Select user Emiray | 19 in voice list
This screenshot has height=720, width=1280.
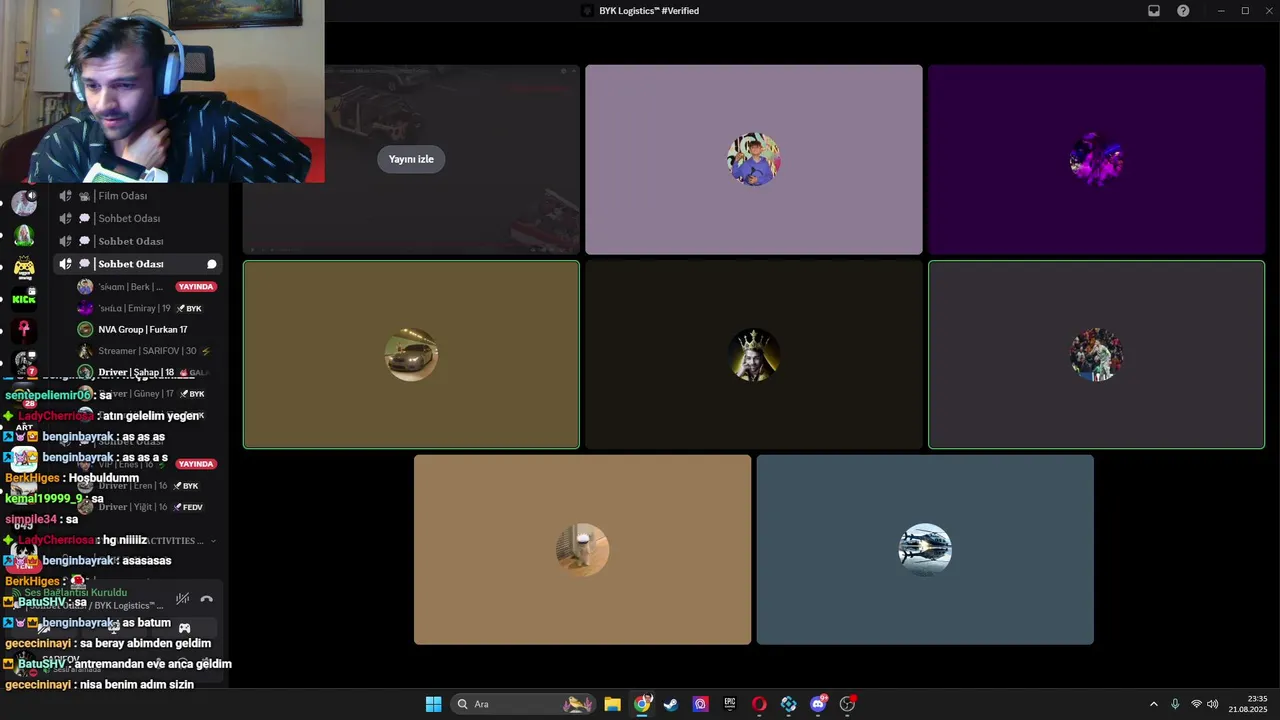pyautogui.click(x=140, y=308)
